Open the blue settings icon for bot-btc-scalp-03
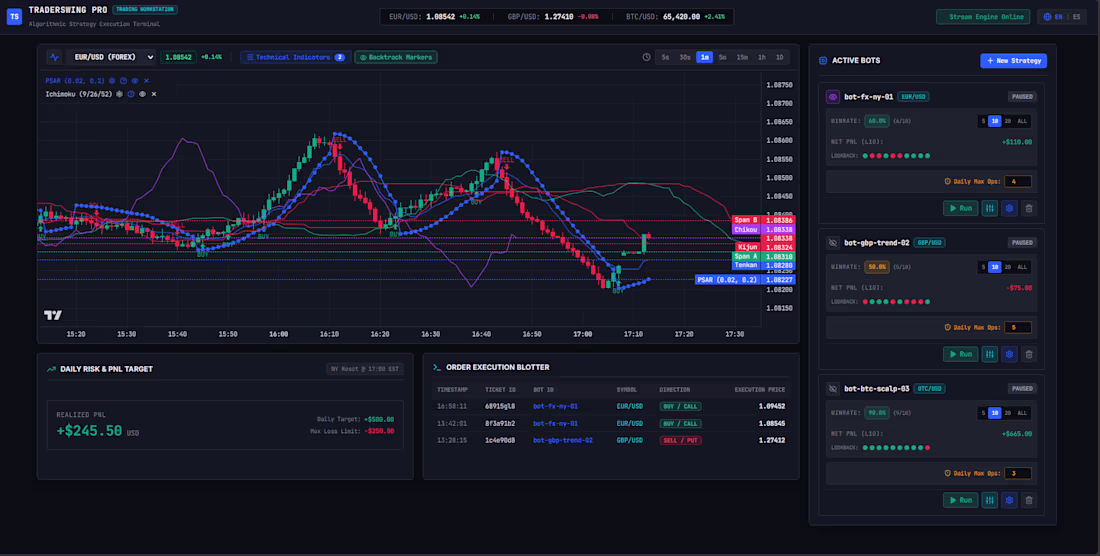Image resolution: width=1100 pixels, height=556 pixels. [1009, 500]
